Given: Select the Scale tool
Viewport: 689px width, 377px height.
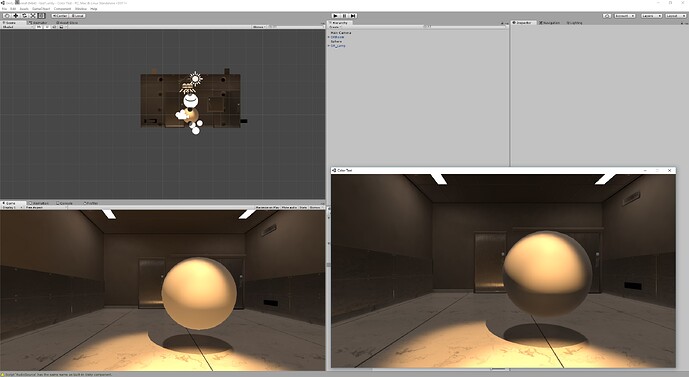Looking at the screenshot, I should (x=33, y=16).
